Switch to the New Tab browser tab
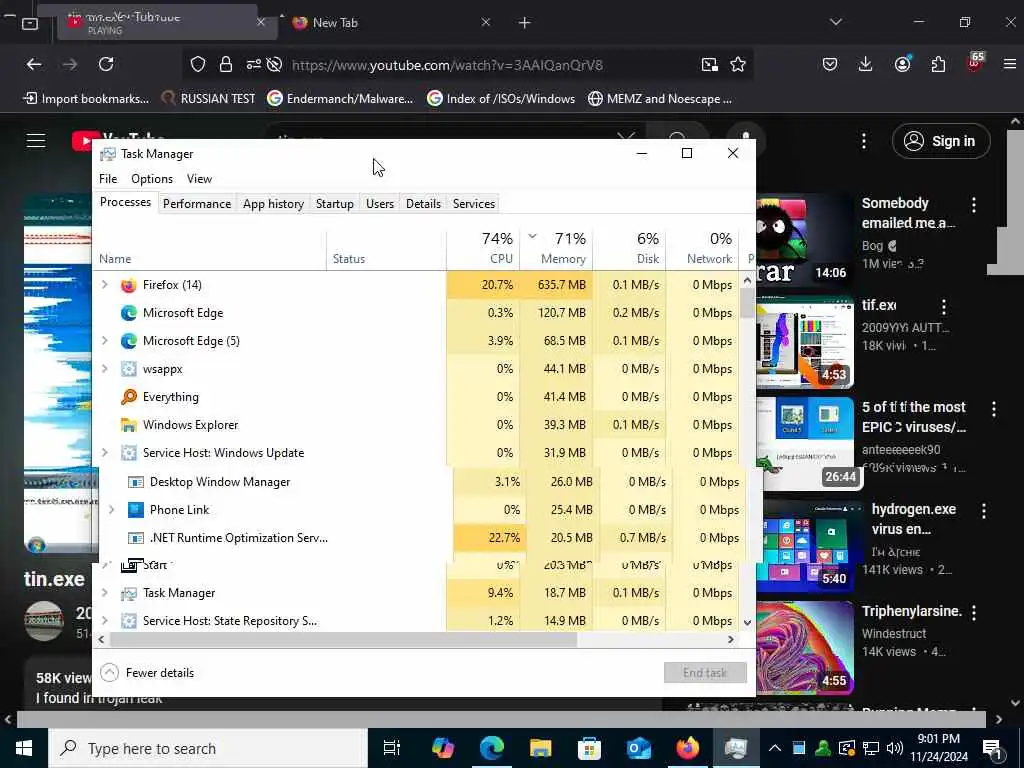Viewport: 1024px width, 768px height. coord(392,22)
